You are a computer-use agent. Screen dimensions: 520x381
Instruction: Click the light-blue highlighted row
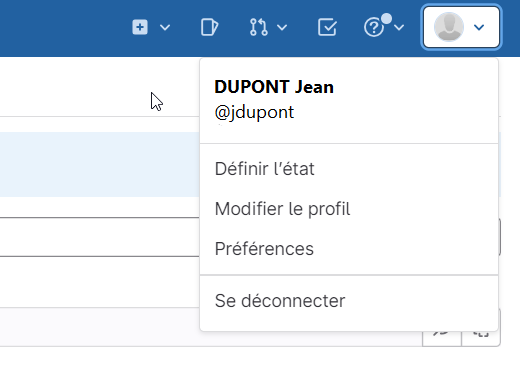tap(100, 164)
